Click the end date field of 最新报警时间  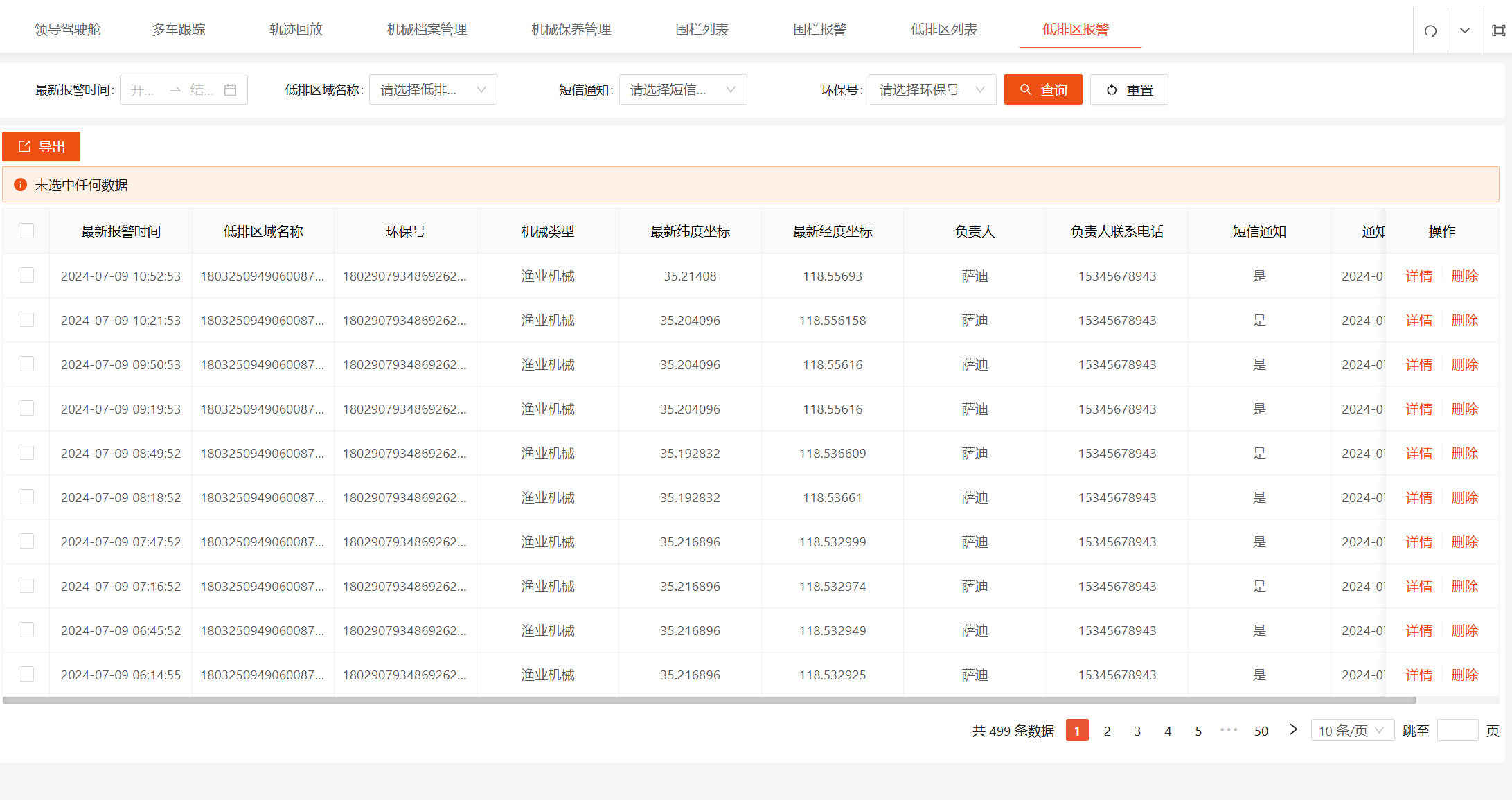coord(202,90)
